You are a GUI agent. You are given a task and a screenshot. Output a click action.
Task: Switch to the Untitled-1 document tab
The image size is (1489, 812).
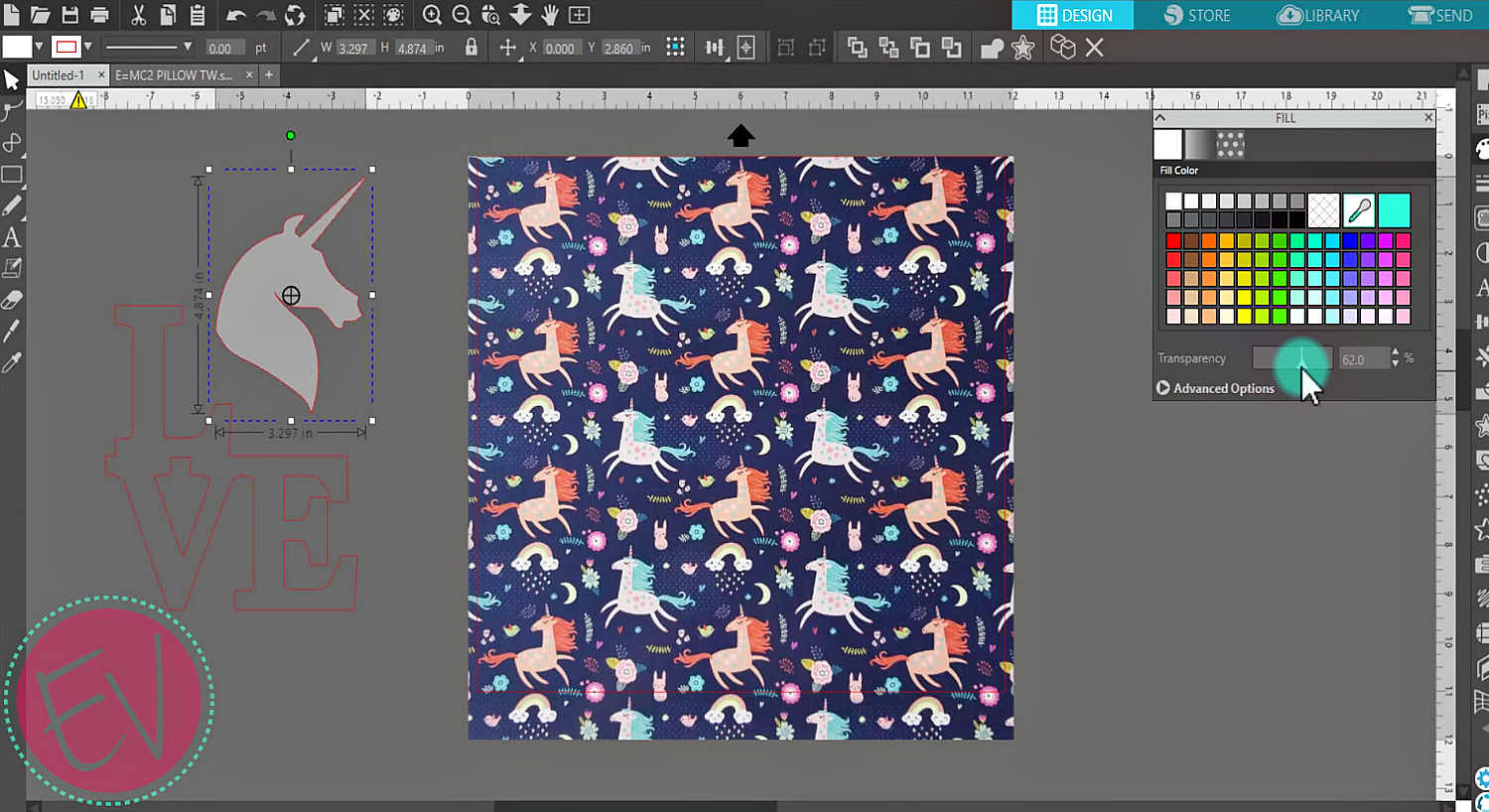click(58, 74)
